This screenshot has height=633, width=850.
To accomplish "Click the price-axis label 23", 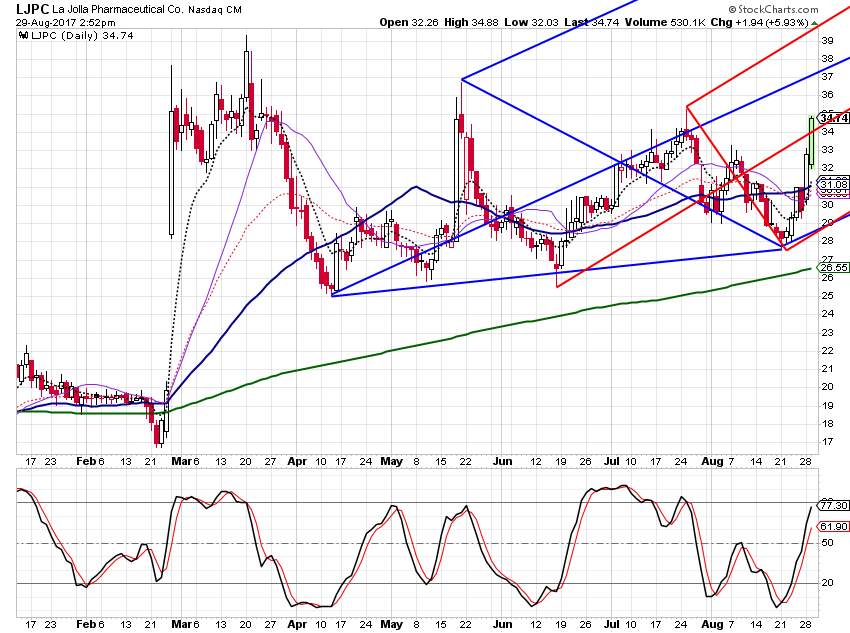I will [x=827, y=333].
